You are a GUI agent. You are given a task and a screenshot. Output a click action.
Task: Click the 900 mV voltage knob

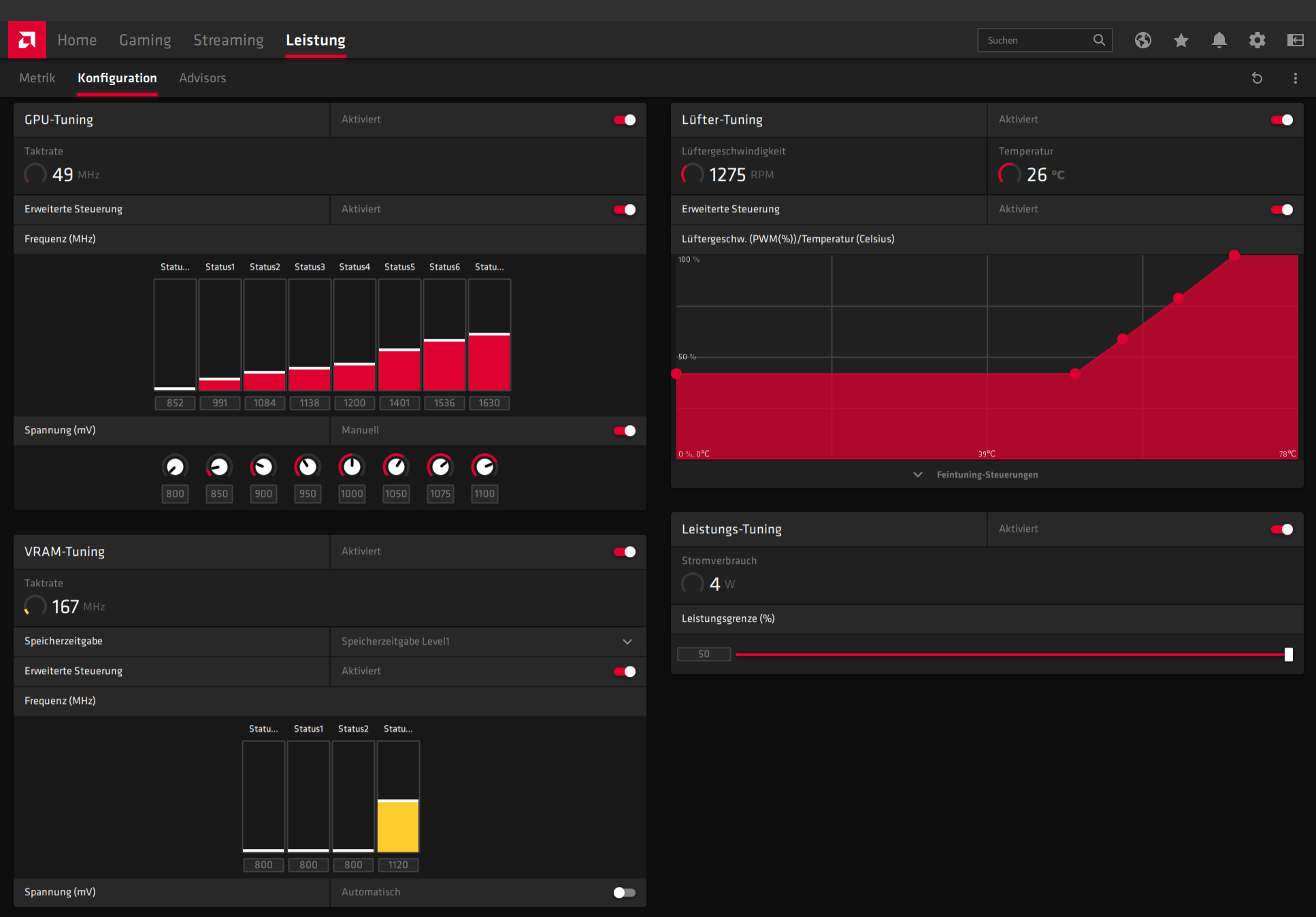point(263,467)
